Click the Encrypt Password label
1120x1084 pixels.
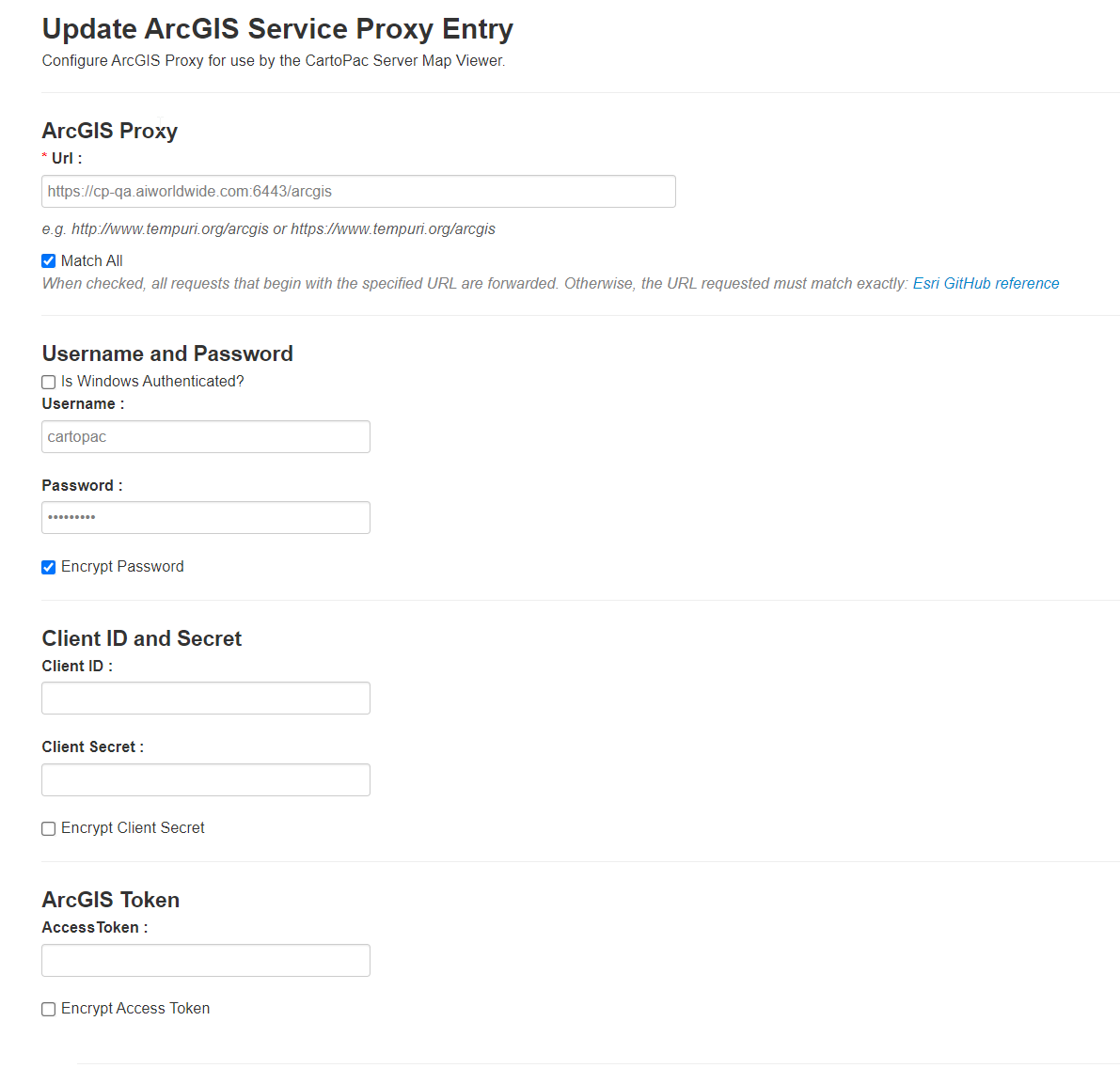pos(122,566)
